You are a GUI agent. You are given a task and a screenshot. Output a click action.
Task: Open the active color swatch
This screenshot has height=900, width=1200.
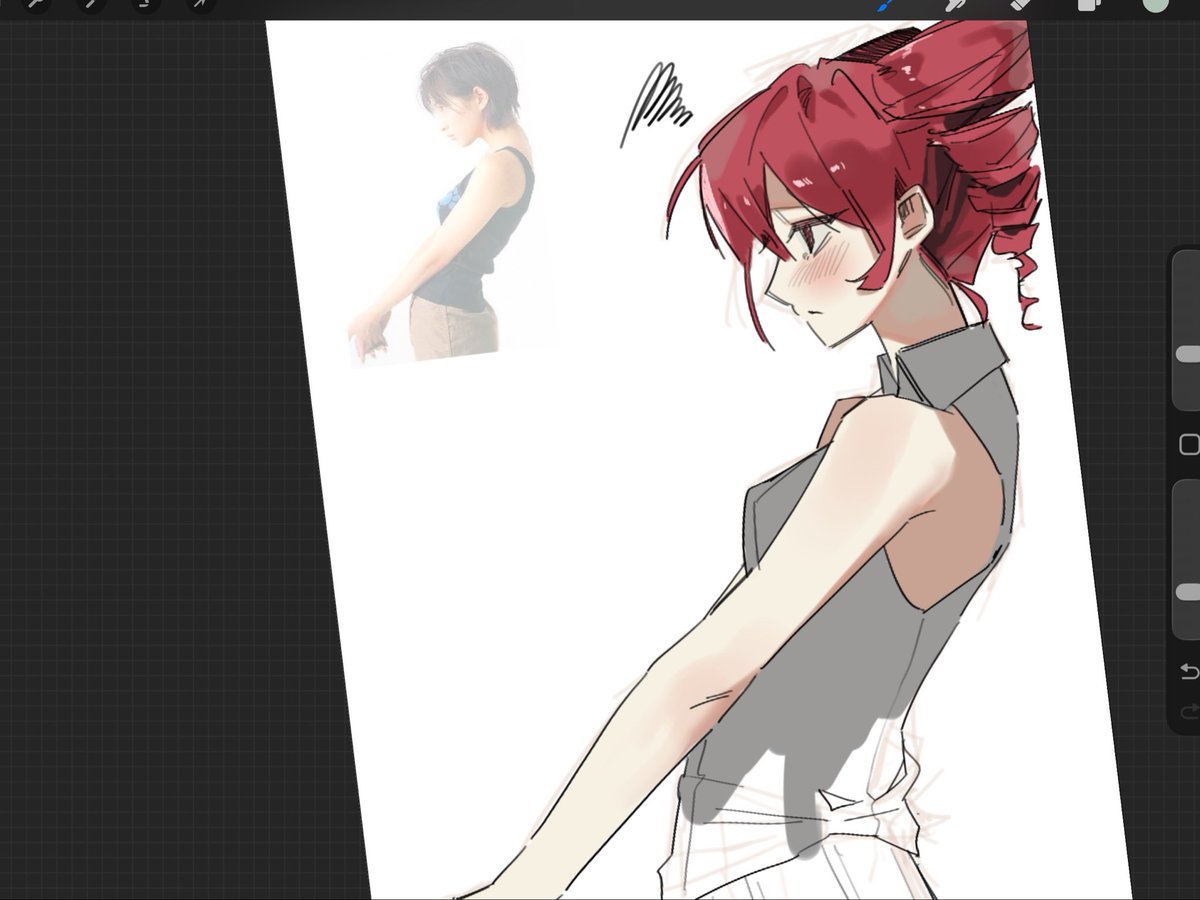click(1155, 3)
